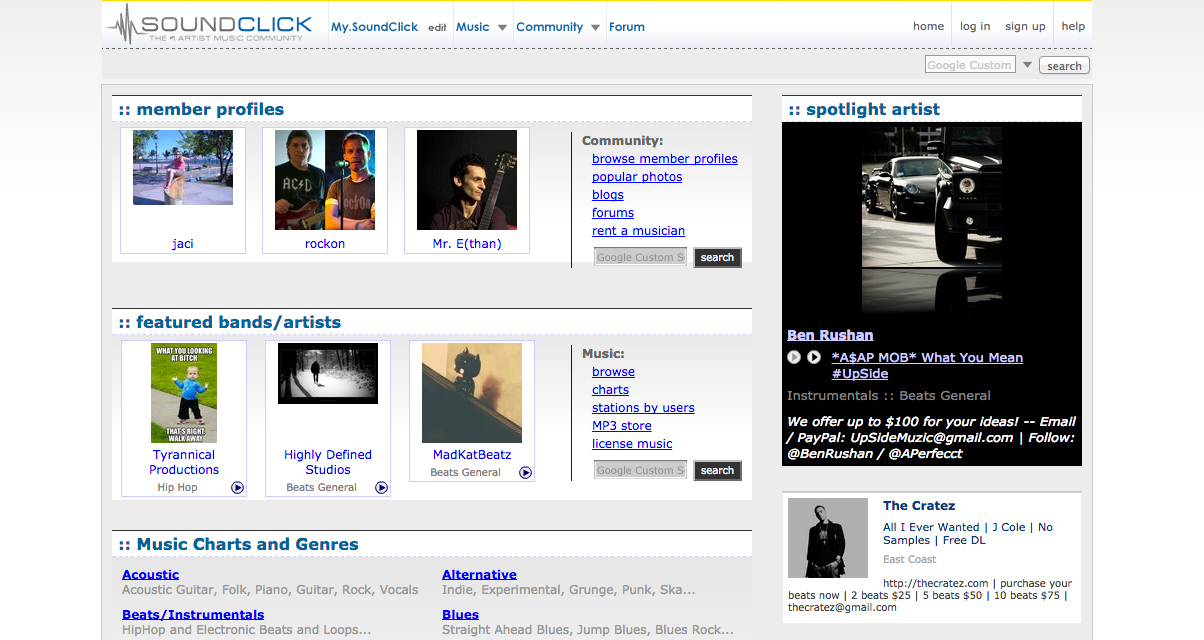Click white play icon beside A$AP MOB song
The image size is (1204, 640).
[814, 357]
